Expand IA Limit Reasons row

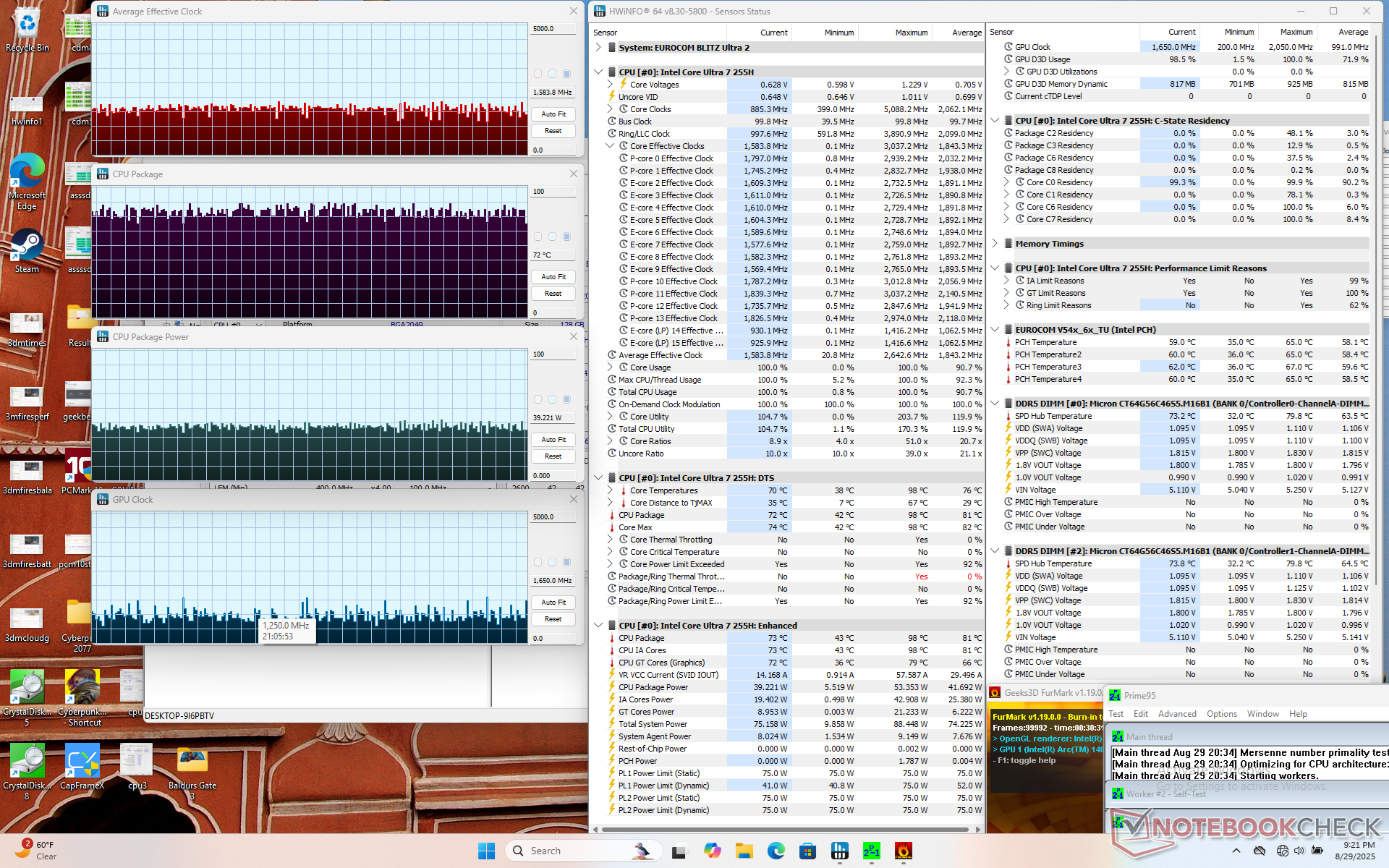pyautogui.click(x=1006, y=281)
